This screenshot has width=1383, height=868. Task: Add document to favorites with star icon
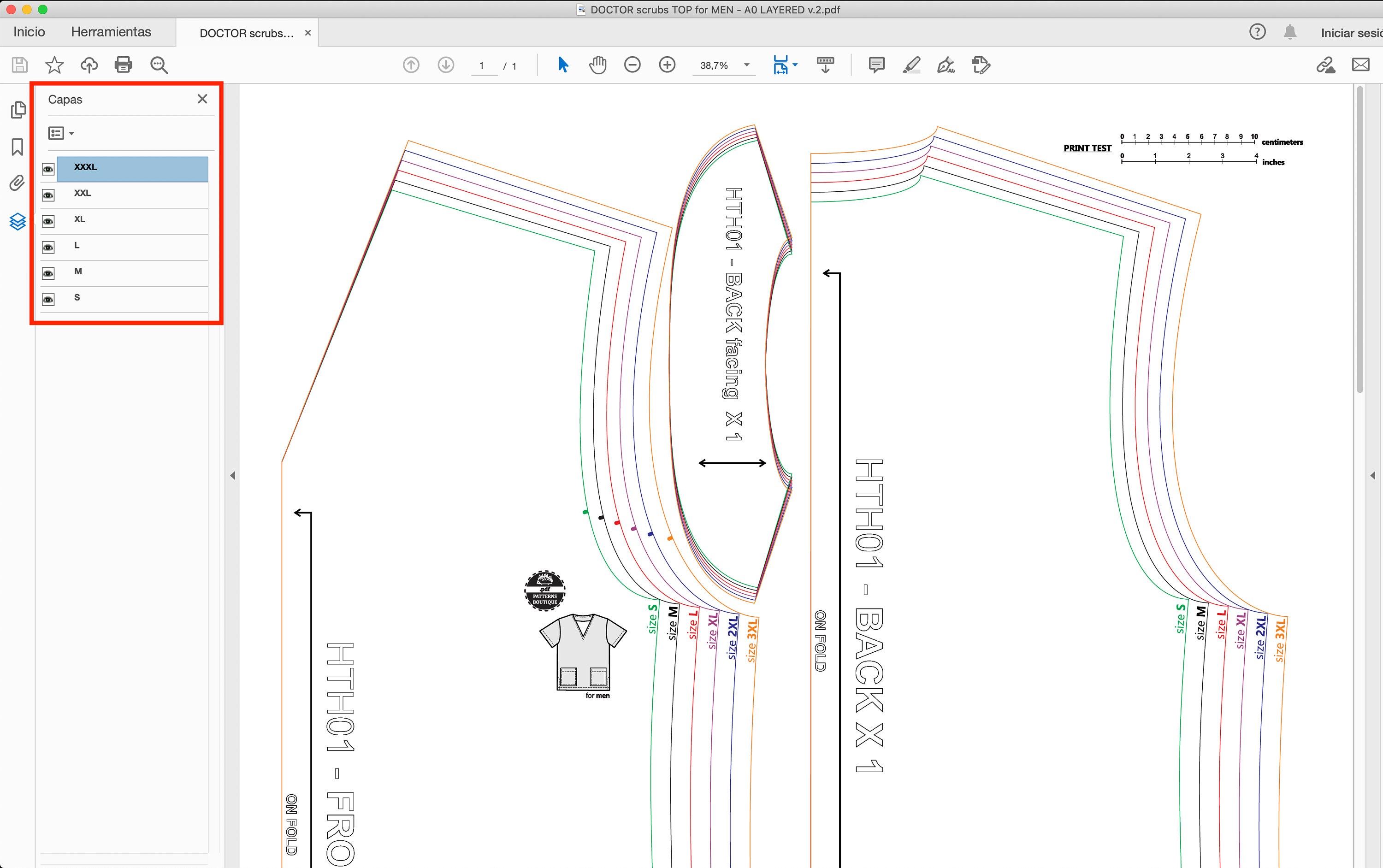tap(54, 65)
